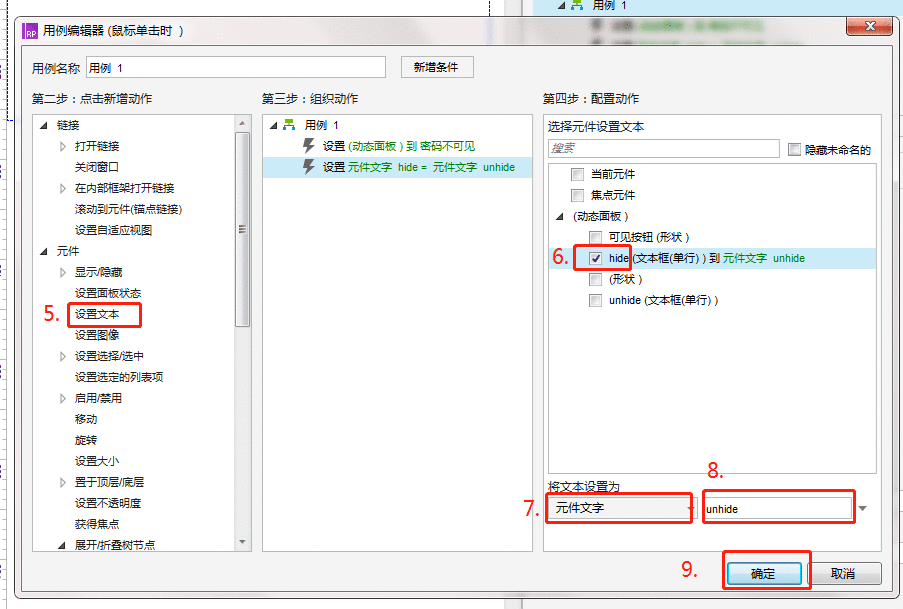Collapse the 元件 category
The width and height of the screenshot is (903, 609).
[44, 251]
